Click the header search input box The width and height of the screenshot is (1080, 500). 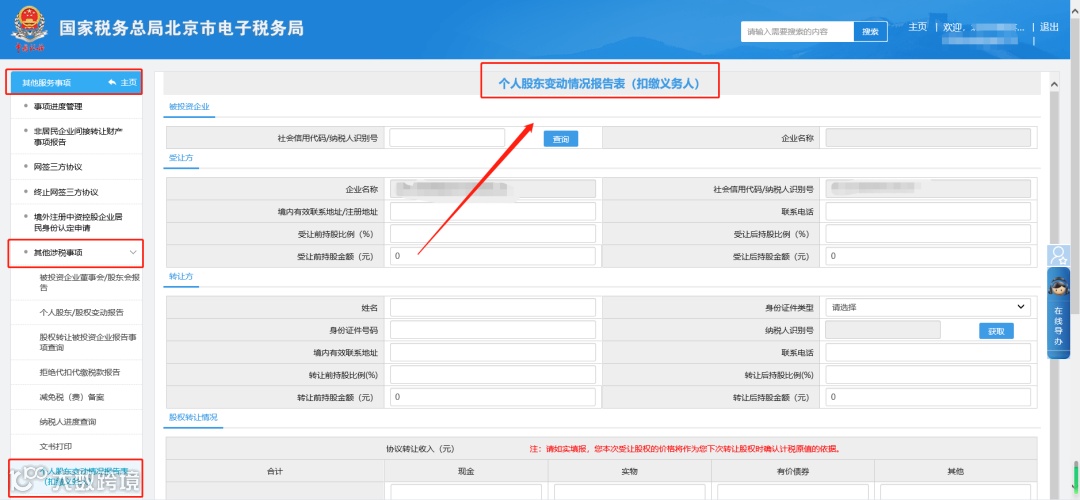coord(798,32)
